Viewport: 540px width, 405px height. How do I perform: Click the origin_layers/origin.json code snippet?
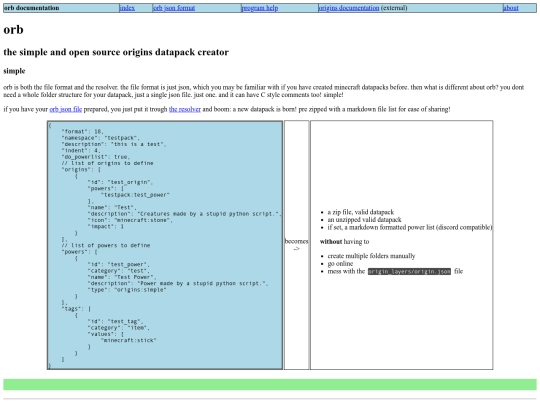coord(409,271)
